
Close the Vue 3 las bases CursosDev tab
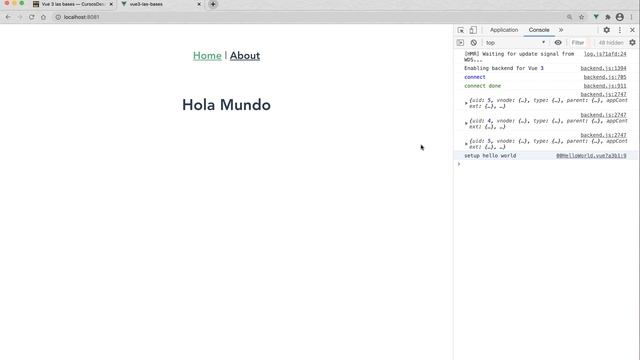point(111,4)
